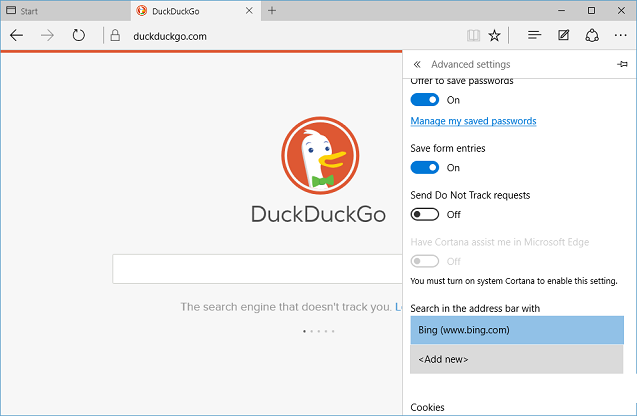This screenshot has height=416, width=637.
Task: Click "You must turn on system Cortana" note
Action: [x=514, y=281]
